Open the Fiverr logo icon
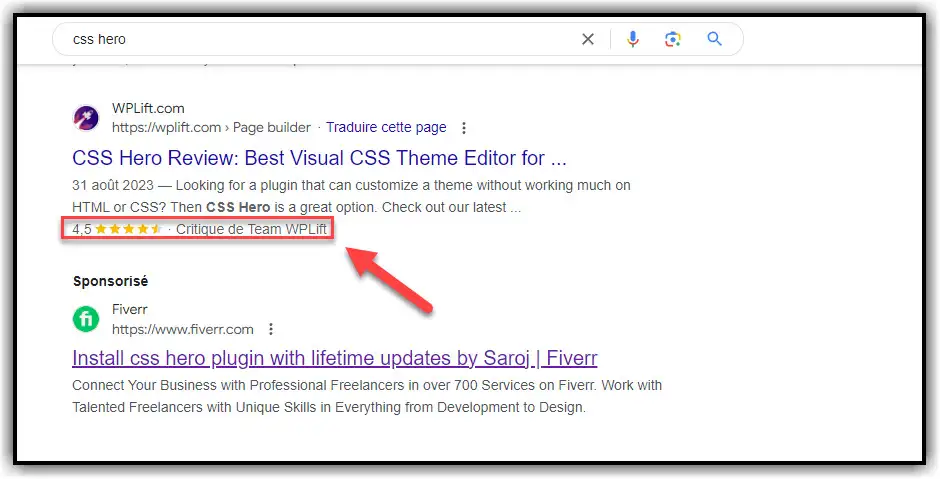 tap(86, 319)
